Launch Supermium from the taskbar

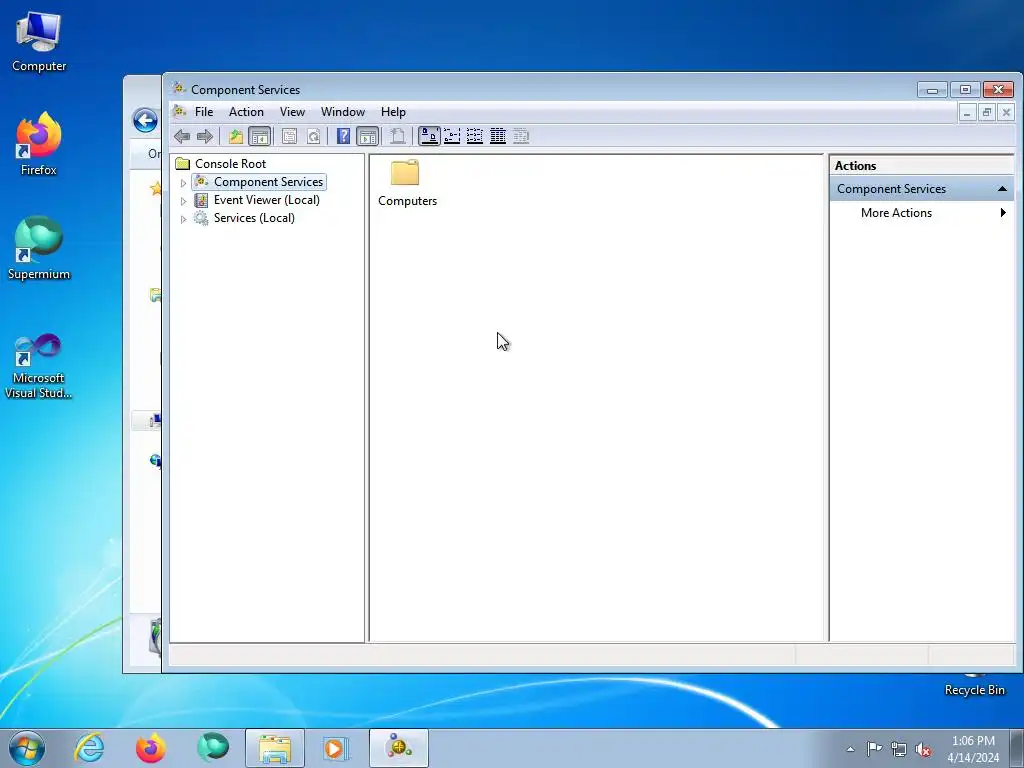[213, 748]
